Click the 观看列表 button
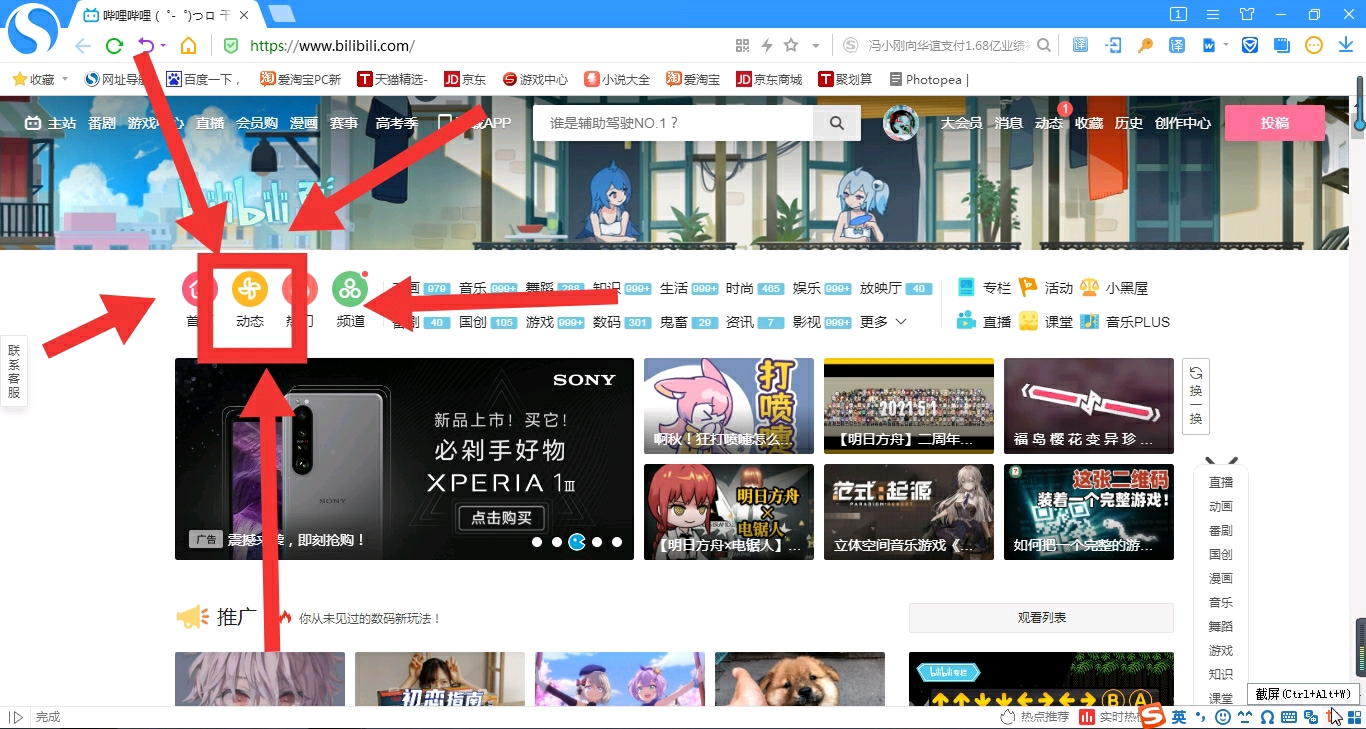The image size is (1366, 729). coord(1041,618)
